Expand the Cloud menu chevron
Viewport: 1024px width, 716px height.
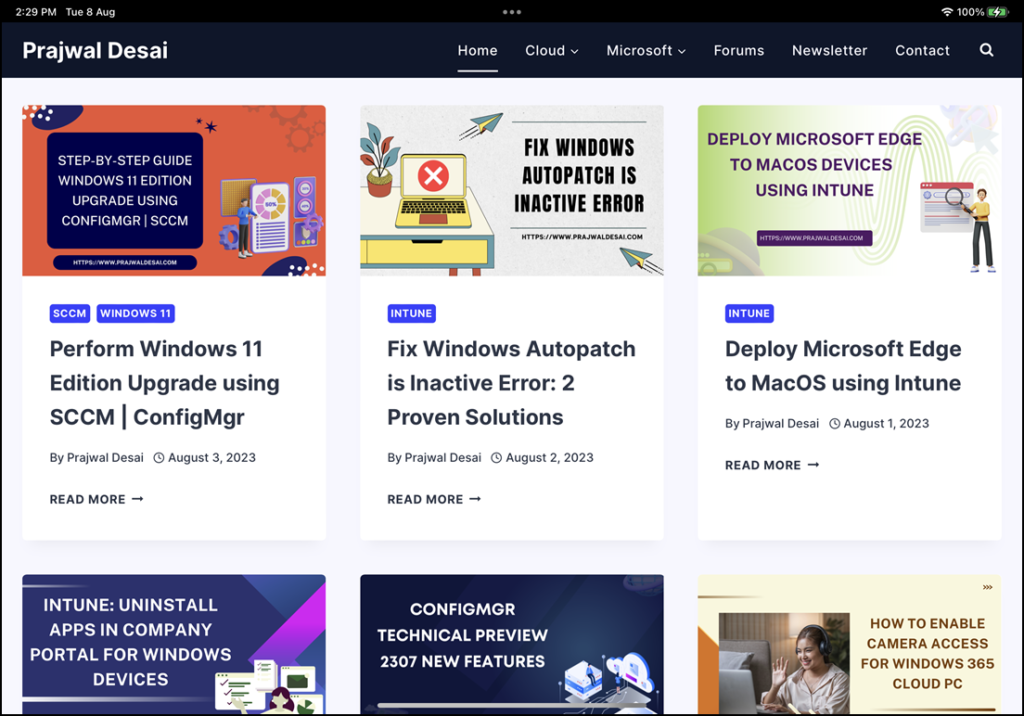[x=575, y=51]
